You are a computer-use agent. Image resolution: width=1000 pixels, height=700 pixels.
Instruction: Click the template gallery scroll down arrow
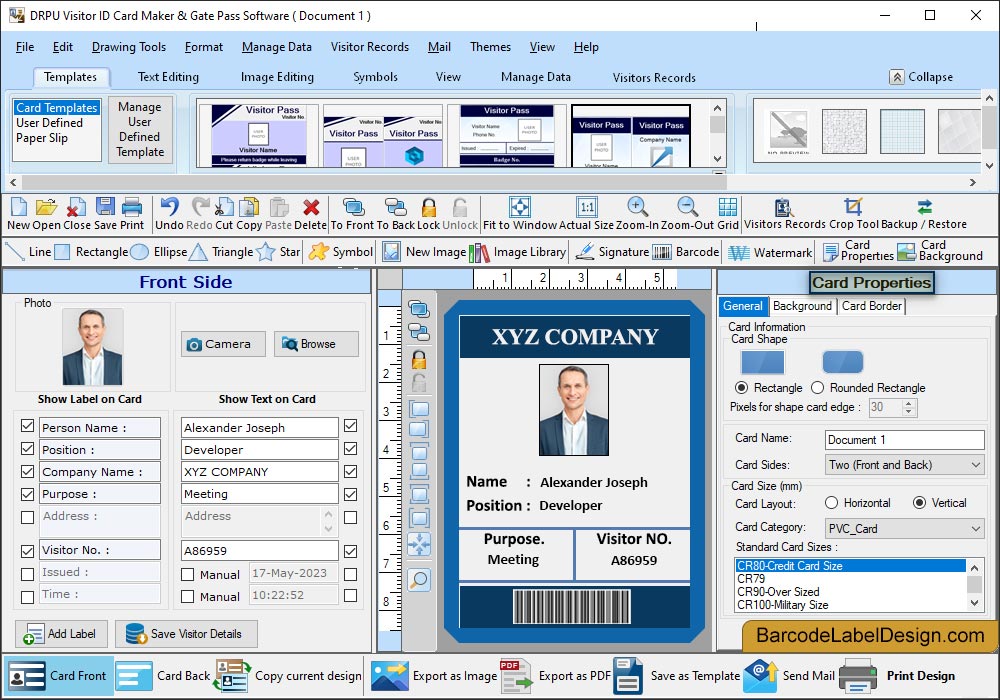coord(717,159)
